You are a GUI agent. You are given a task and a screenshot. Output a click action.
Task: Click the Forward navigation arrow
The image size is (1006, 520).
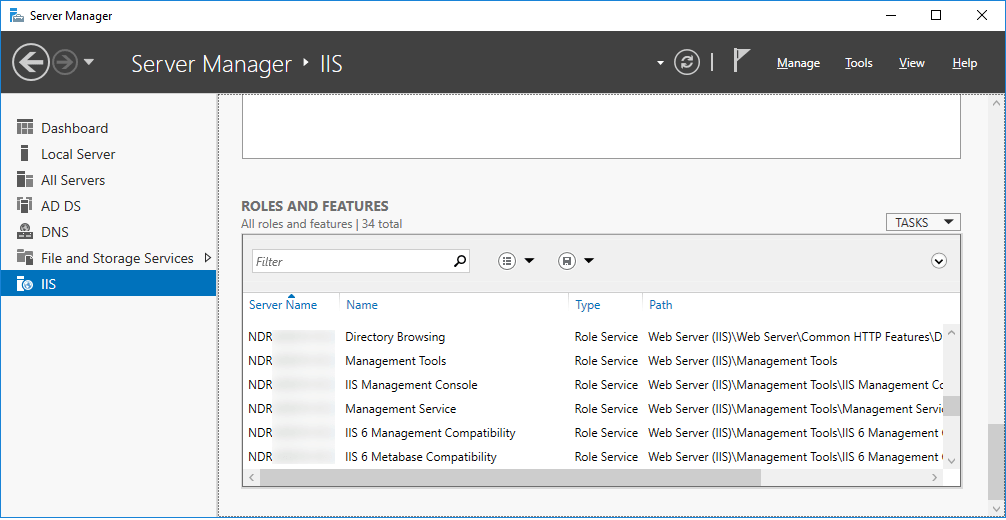[x=65, y=62]
